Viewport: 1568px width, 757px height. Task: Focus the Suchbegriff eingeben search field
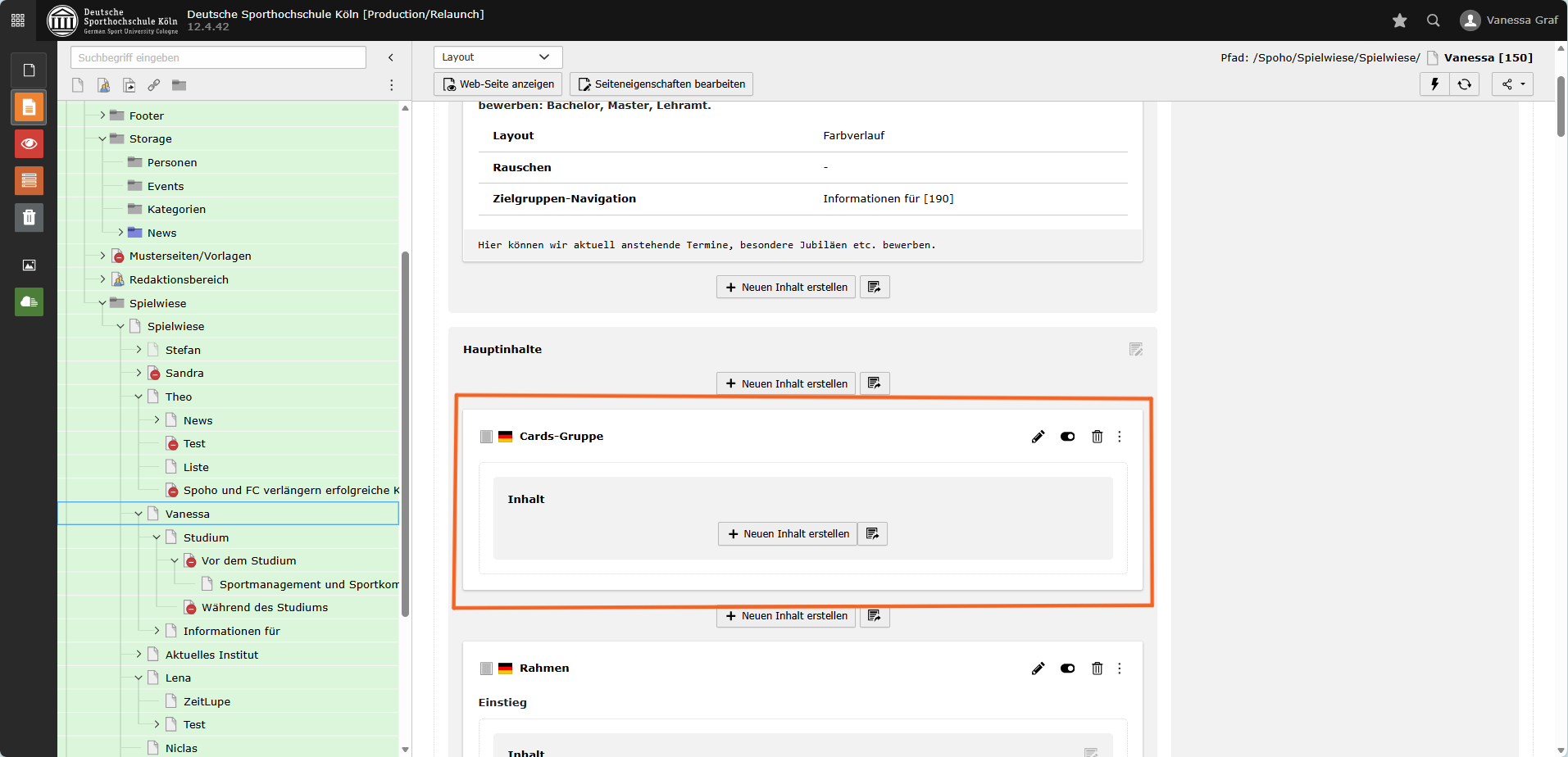(x=218, y=57)
